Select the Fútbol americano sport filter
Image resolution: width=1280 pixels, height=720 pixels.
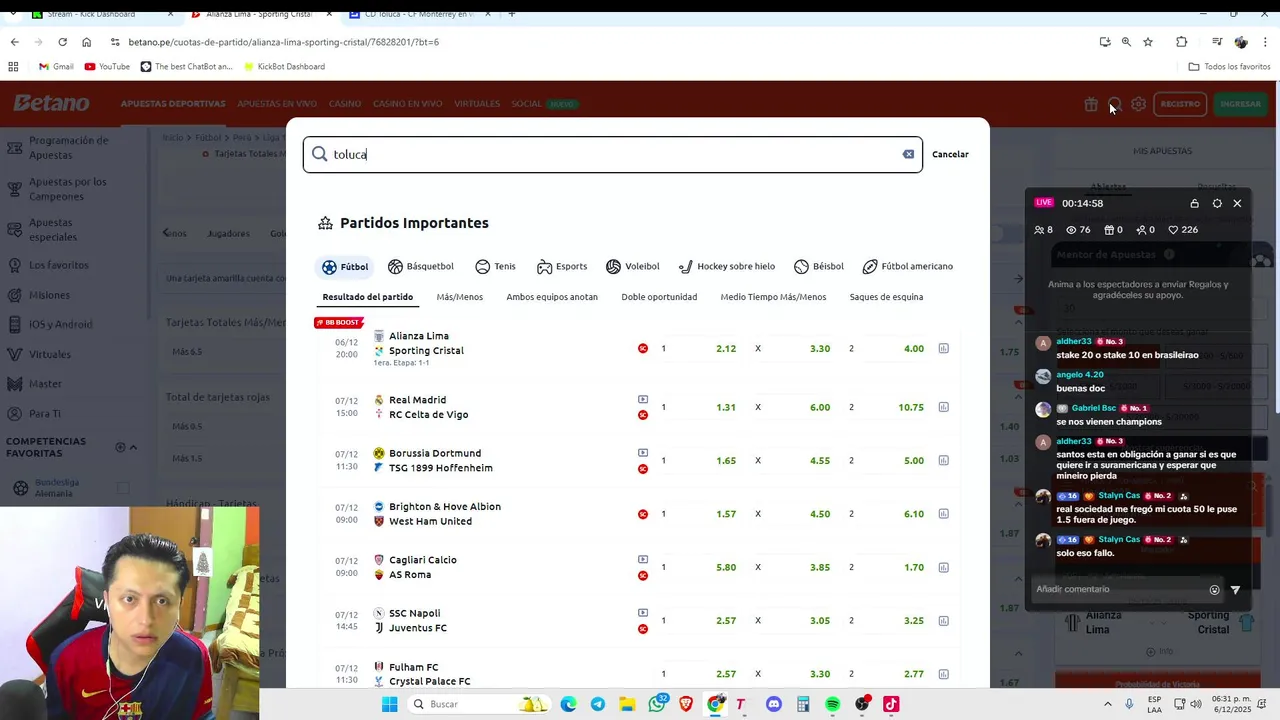point(908,267)
